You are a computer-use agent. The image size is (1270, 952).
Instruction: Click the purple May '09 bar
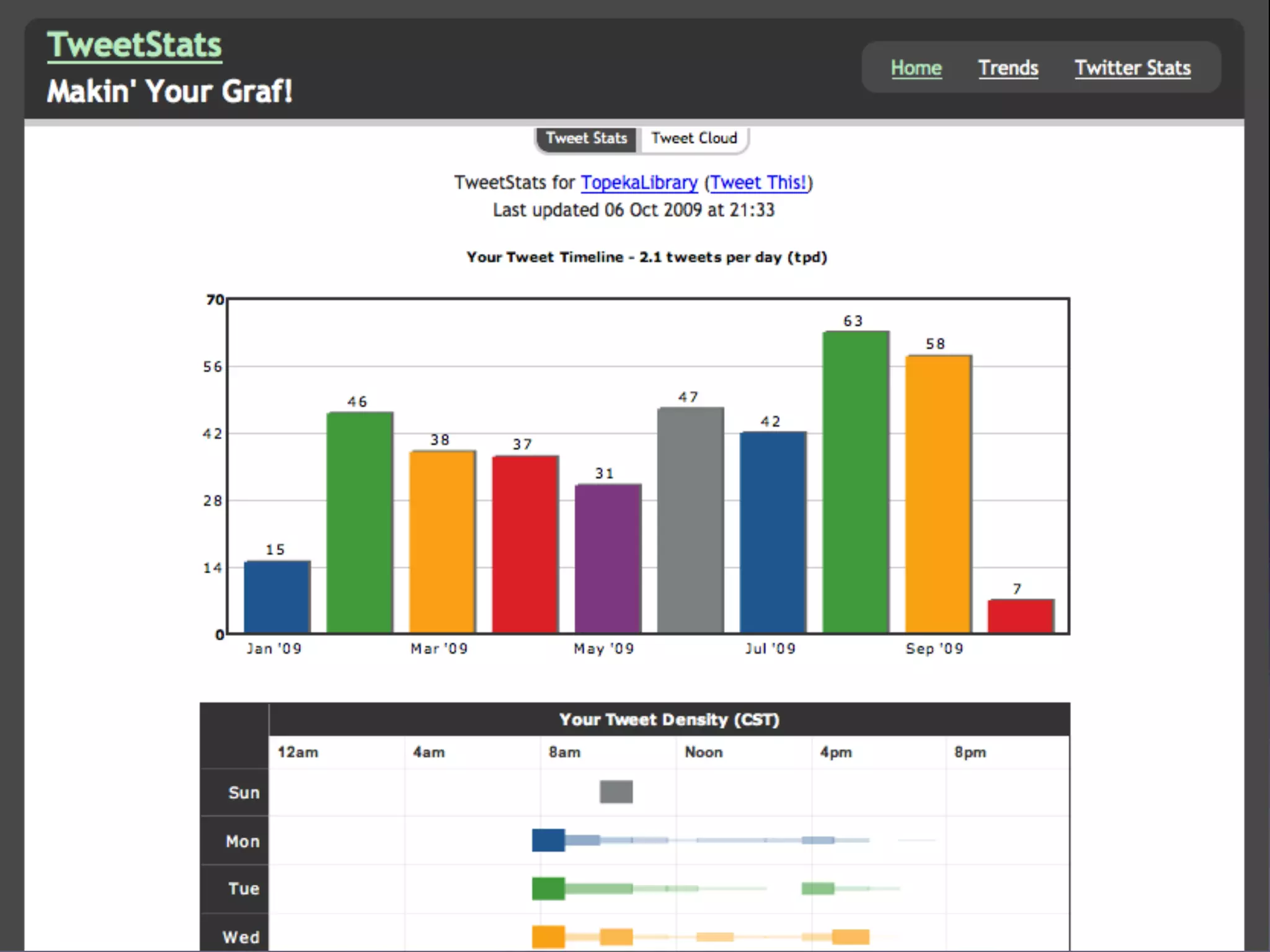(x=608, y=558)
